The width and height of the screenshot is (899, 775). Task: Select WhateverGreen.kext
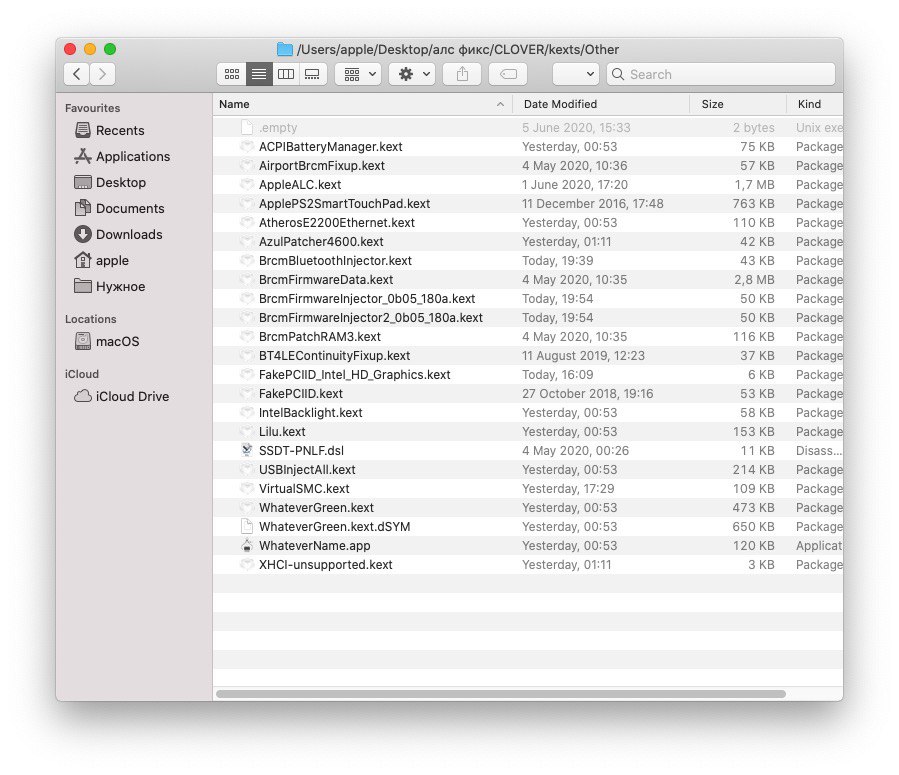527,507
